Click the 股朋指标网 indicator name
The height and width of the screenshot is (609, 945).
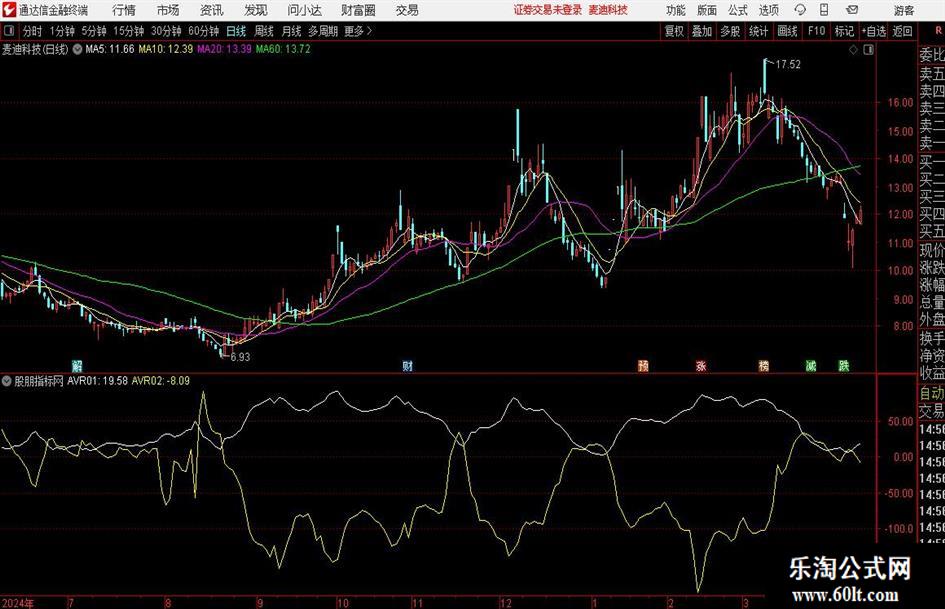point(39,381)
